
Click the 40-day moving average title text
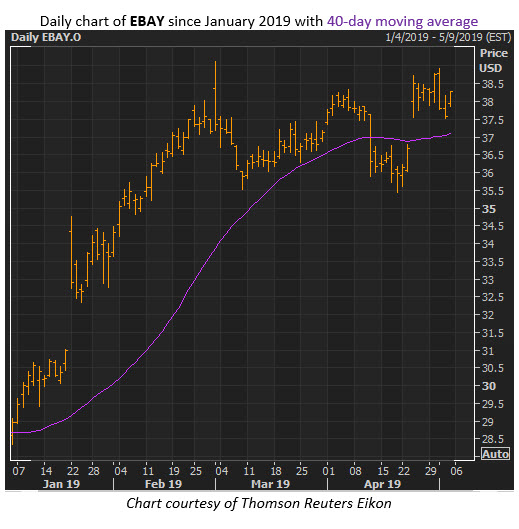click(x=402, y=21)
